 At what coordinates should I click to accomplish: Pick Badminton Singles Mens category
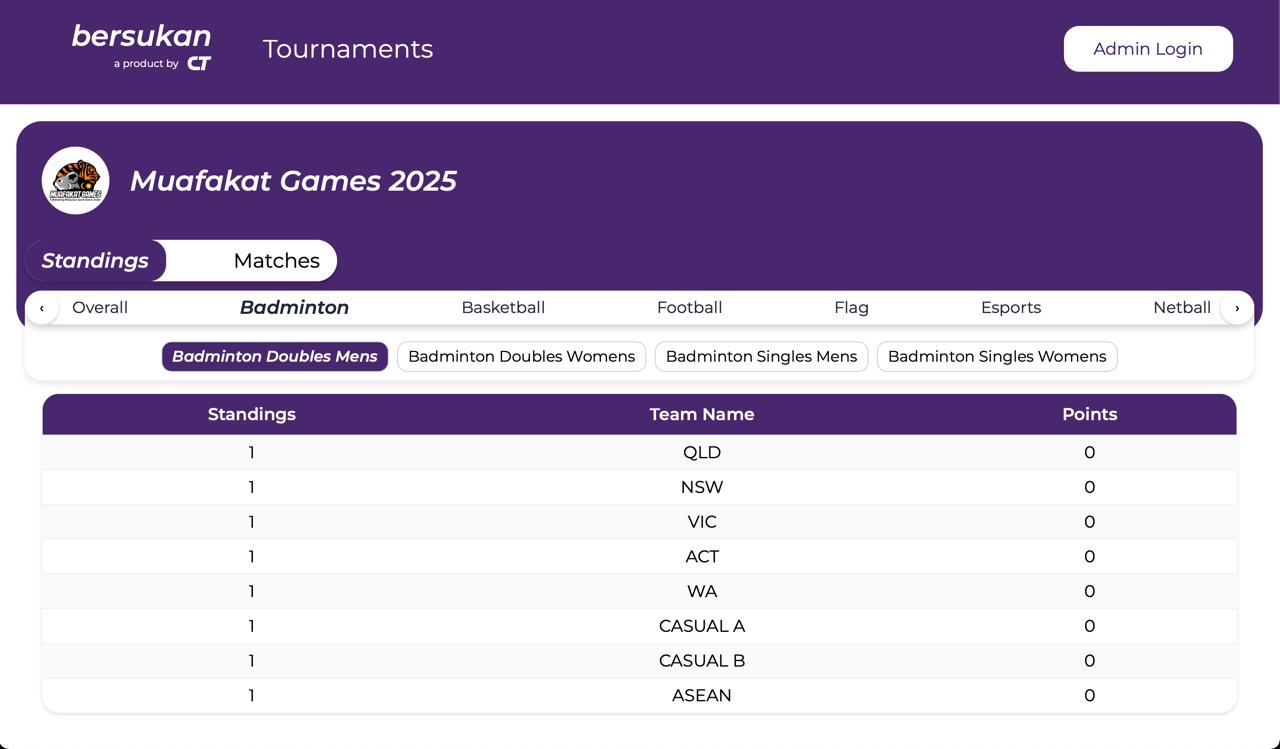(x=761, y=357)
